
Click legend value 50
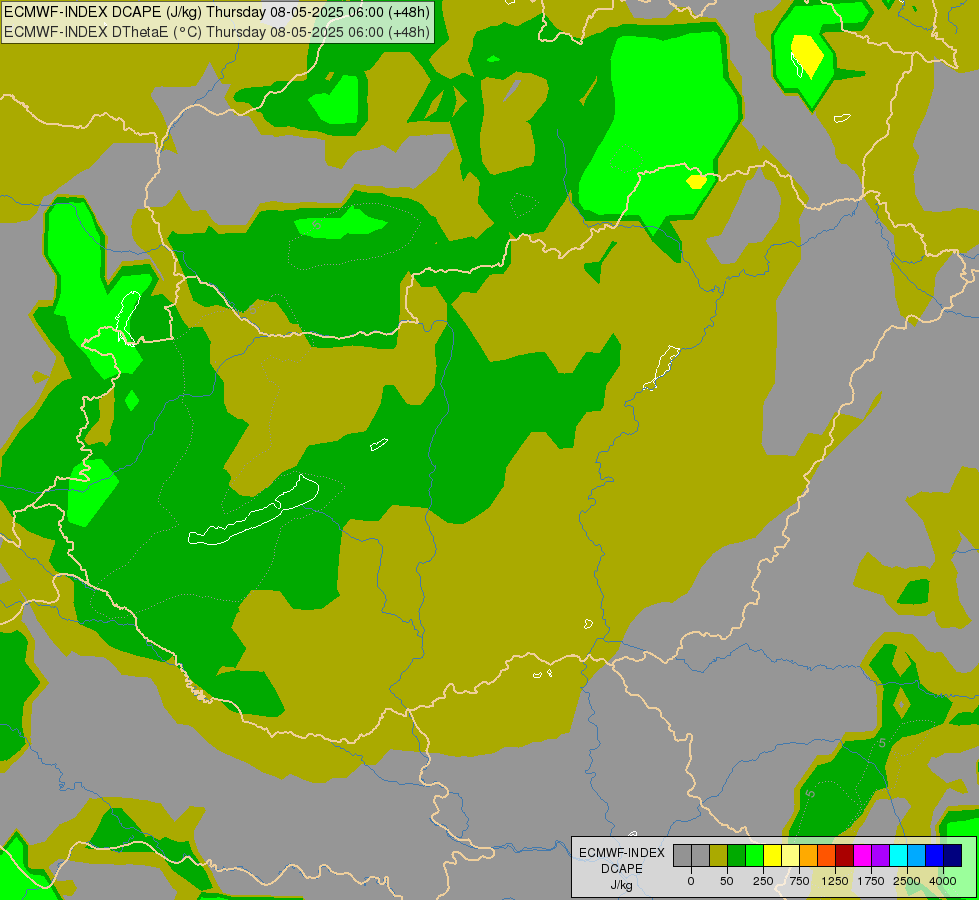click(x=727, y=881)
